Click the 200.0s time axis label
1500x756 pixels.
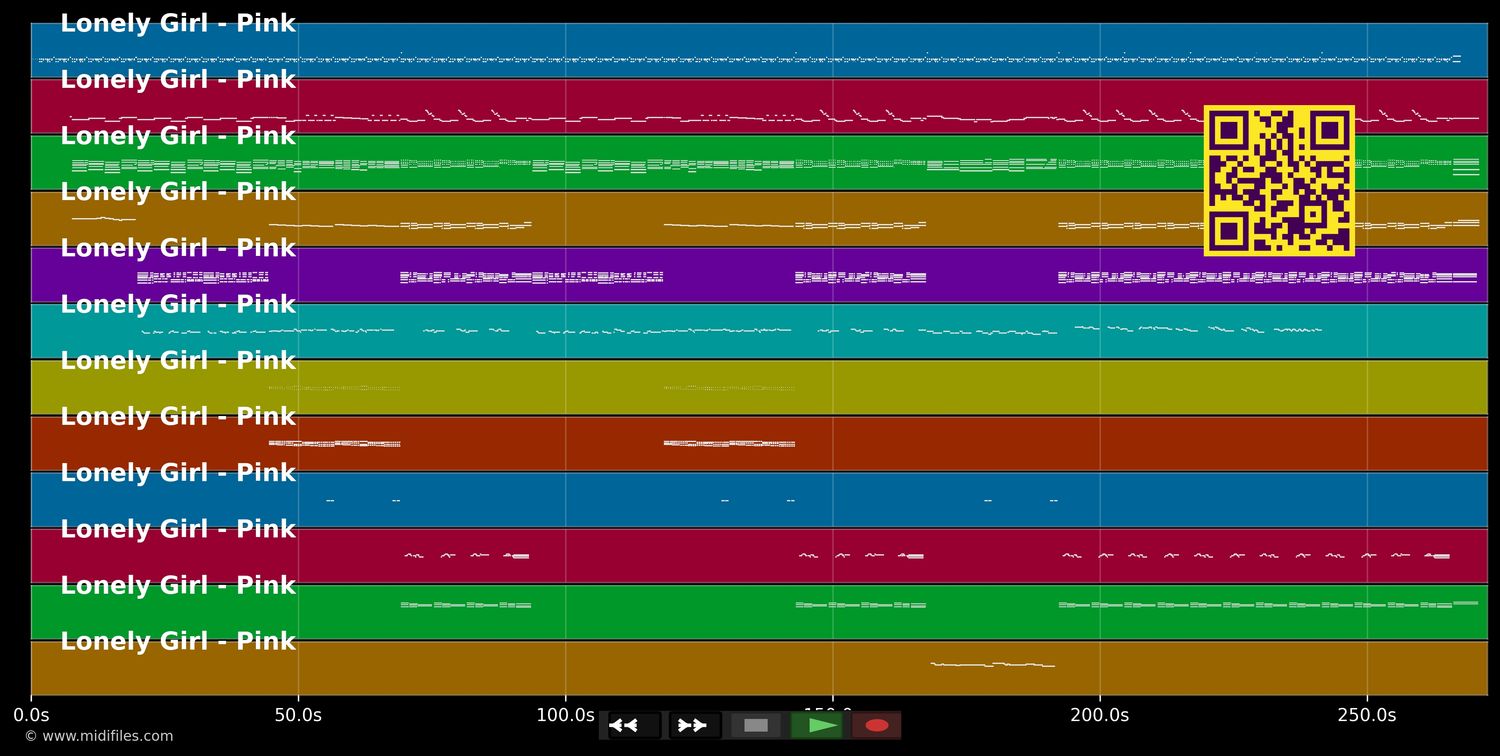click(1100, 715)
